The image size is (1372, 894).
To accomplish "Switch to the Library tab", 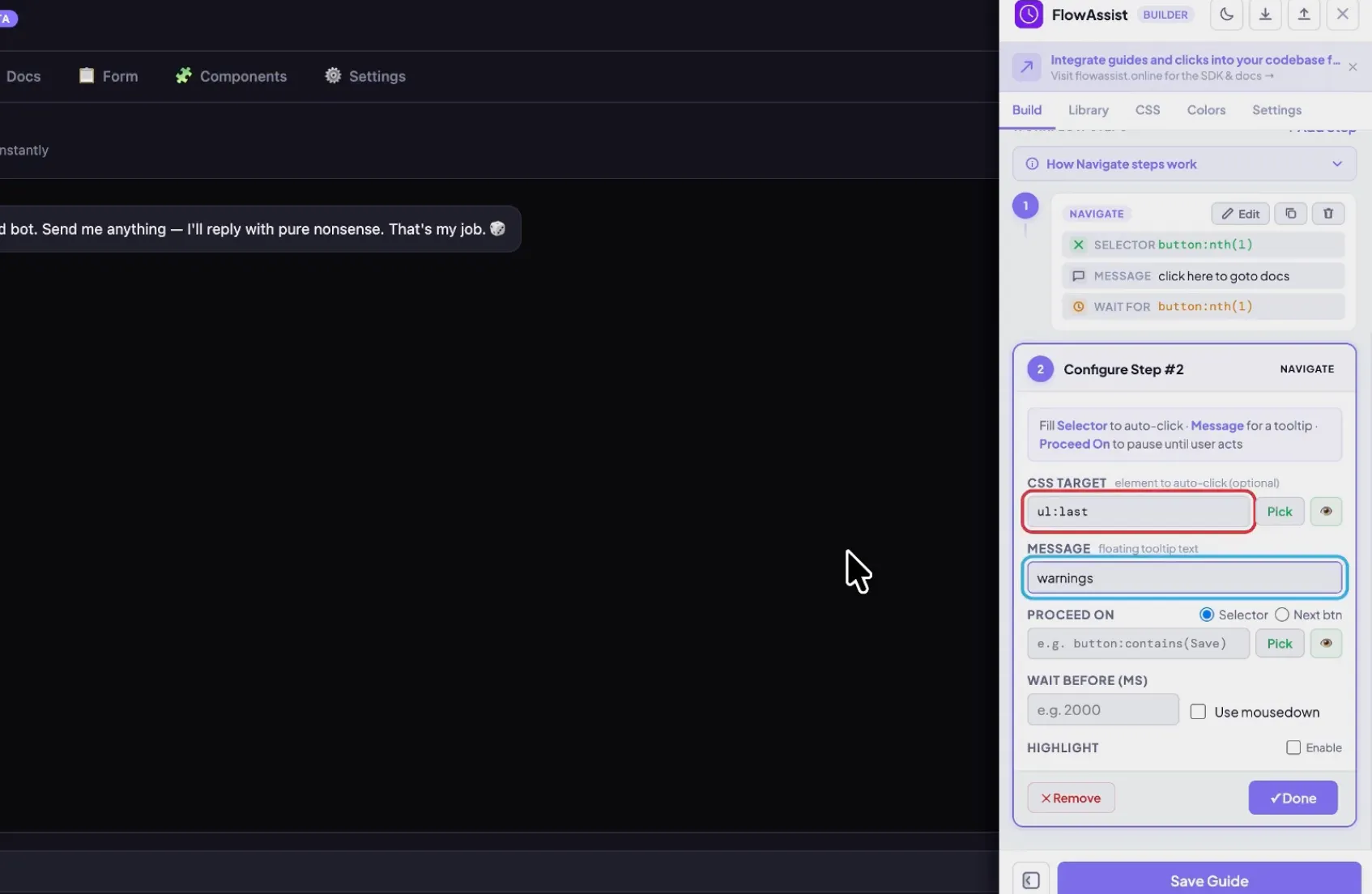I will (1088, 110).
